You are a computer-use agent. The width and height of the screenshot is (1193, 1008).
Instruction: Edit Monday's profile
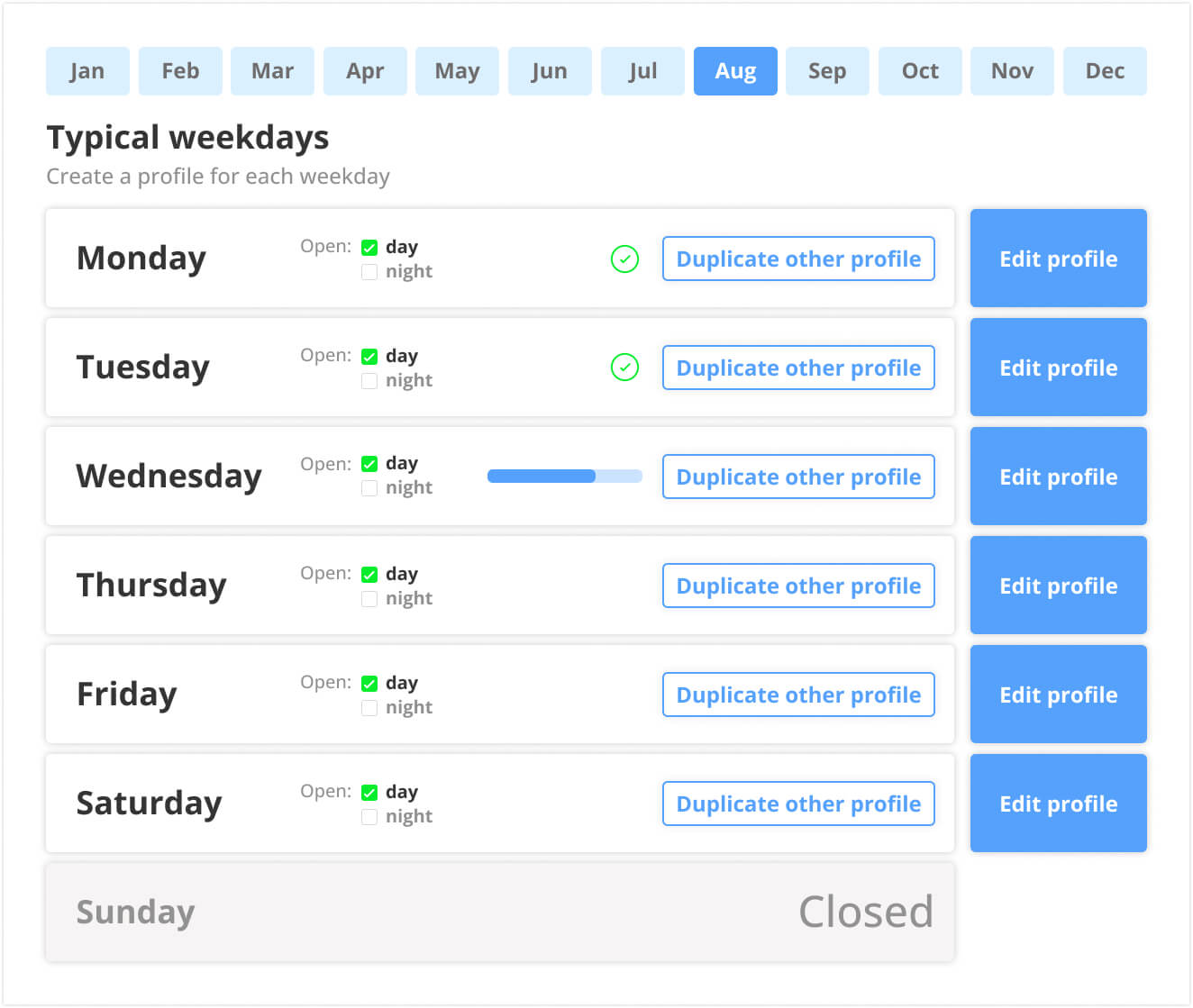pos(1058,258)
